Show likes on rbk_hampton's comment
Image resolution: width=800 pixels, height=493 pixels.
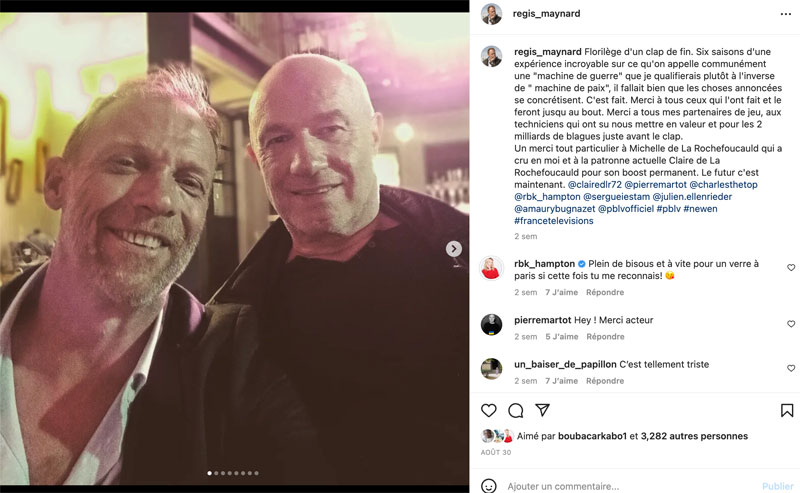[561, 293]
